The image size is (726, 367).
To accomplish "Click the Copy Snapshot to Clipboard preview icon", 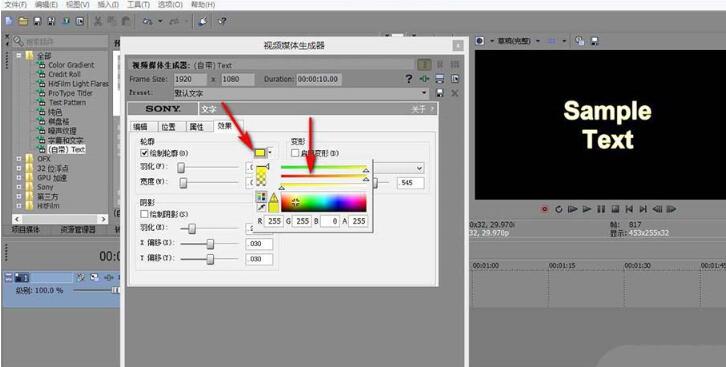I will coord(580,41).
